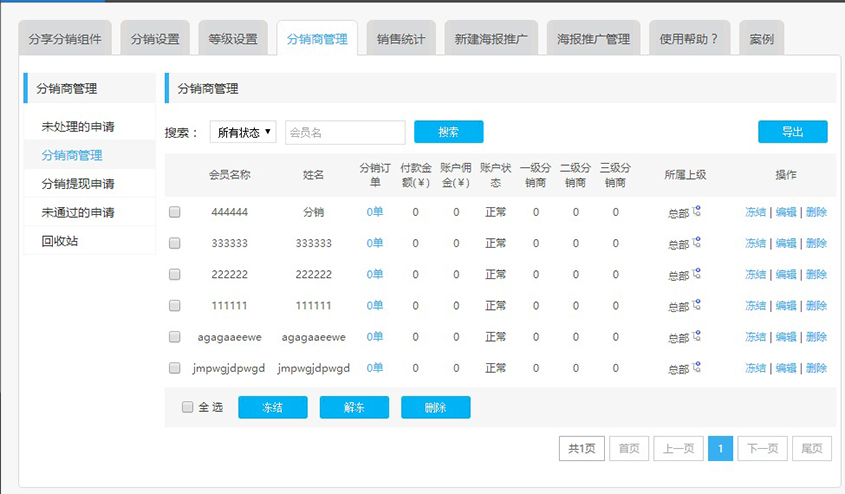Viewport: 845px width, 494px height.
Task: Click the superior-change icon in row 111111
Action: (x=697, y=305)
